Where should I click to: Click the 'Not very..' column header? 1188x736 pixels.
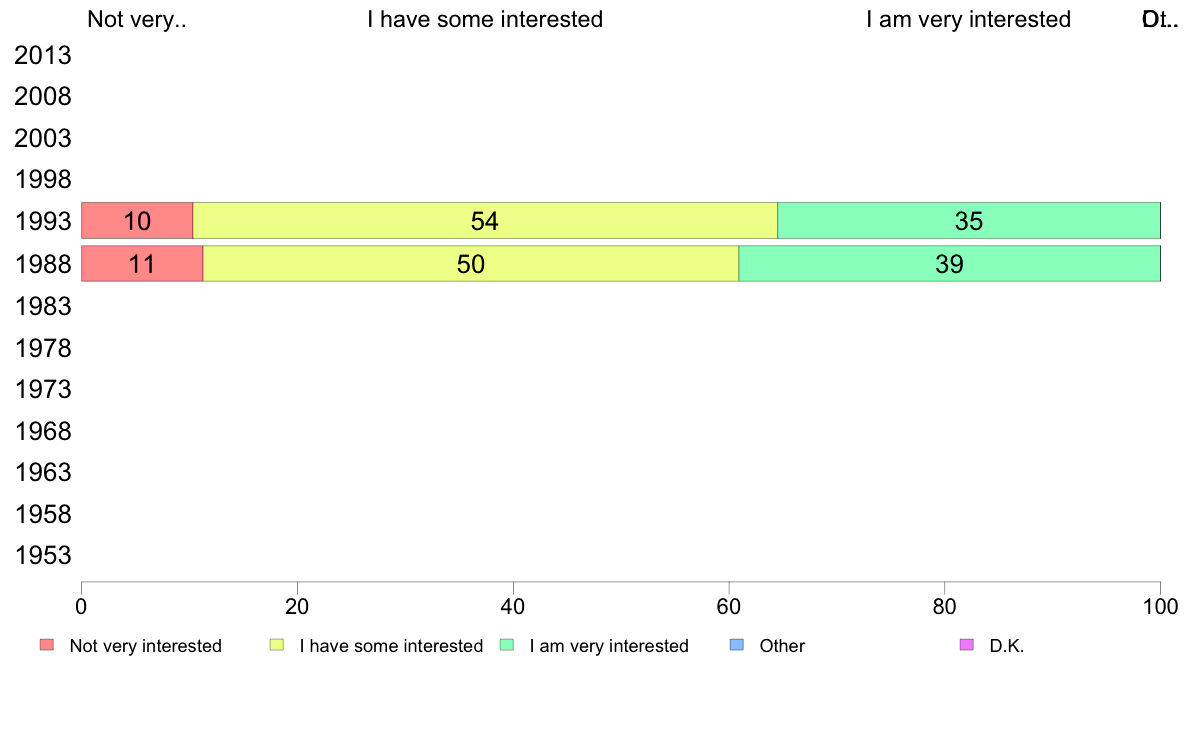(x=136, y=19)
